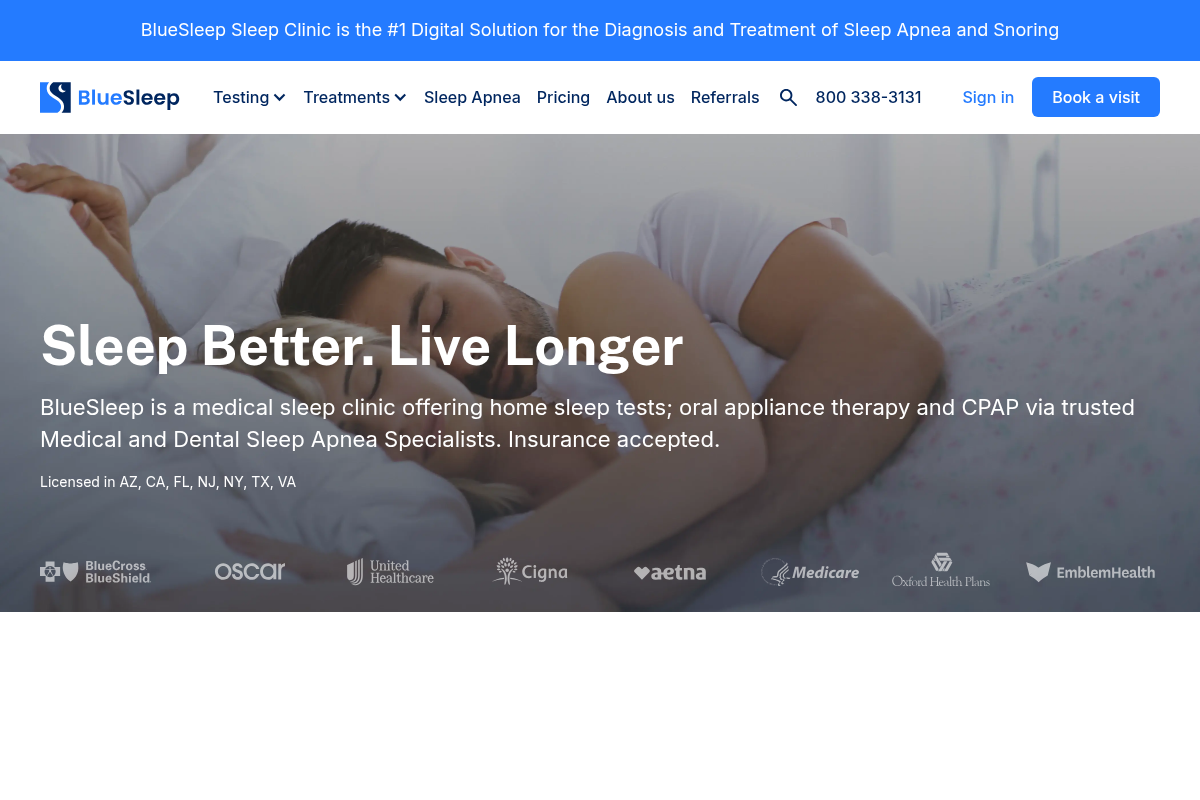Select the EmblemHealth logo
Image resolution: width=1200 pixels, height=800 pixels.
[x=1090, y=572]
